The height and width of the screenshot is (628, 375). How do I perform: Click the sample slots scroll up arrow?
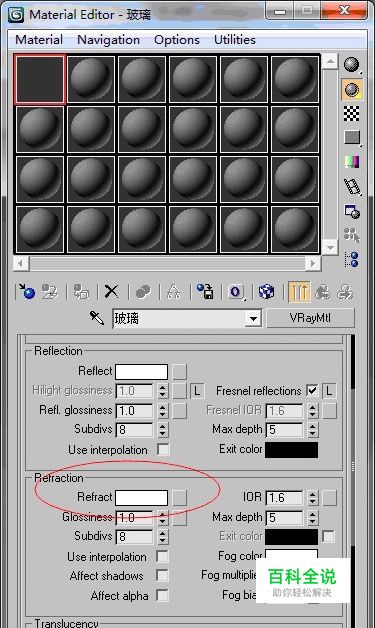tap(330, 61)
